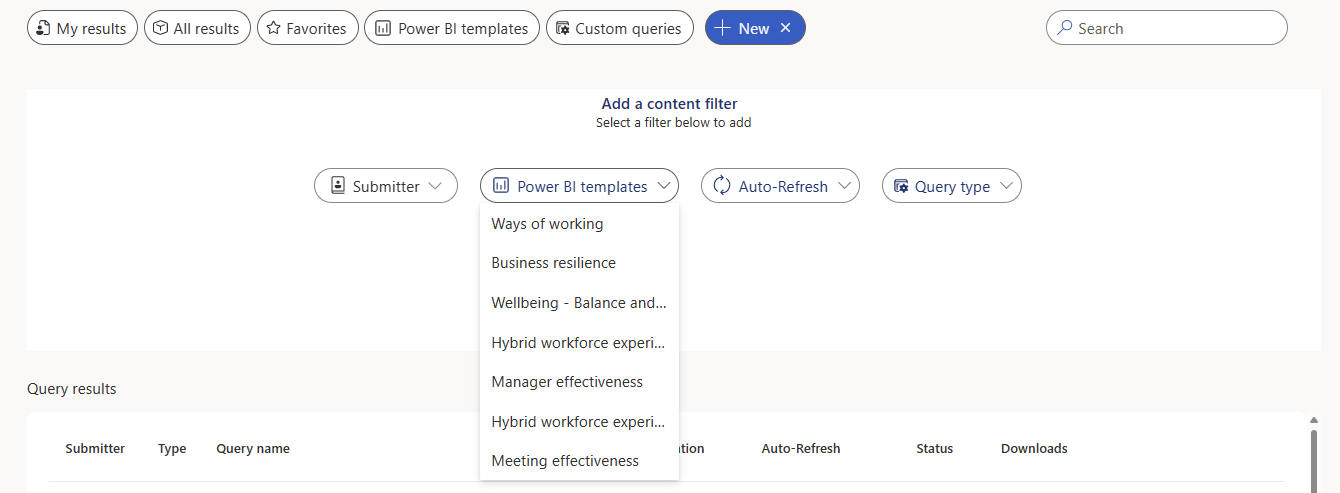The height and width of the screenshot is (493, 1340).
Task: Click the star icon on Favorites
Action: point(274,28)
